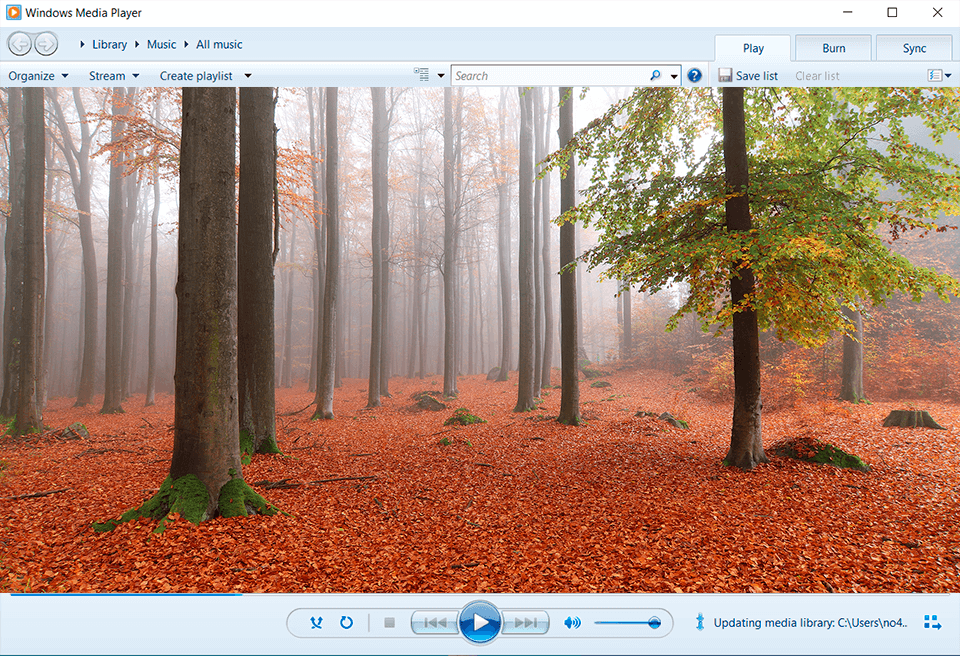This screenshot has width=960, height=656.
Task: Turn on shuffle playback
Action: 315,622
